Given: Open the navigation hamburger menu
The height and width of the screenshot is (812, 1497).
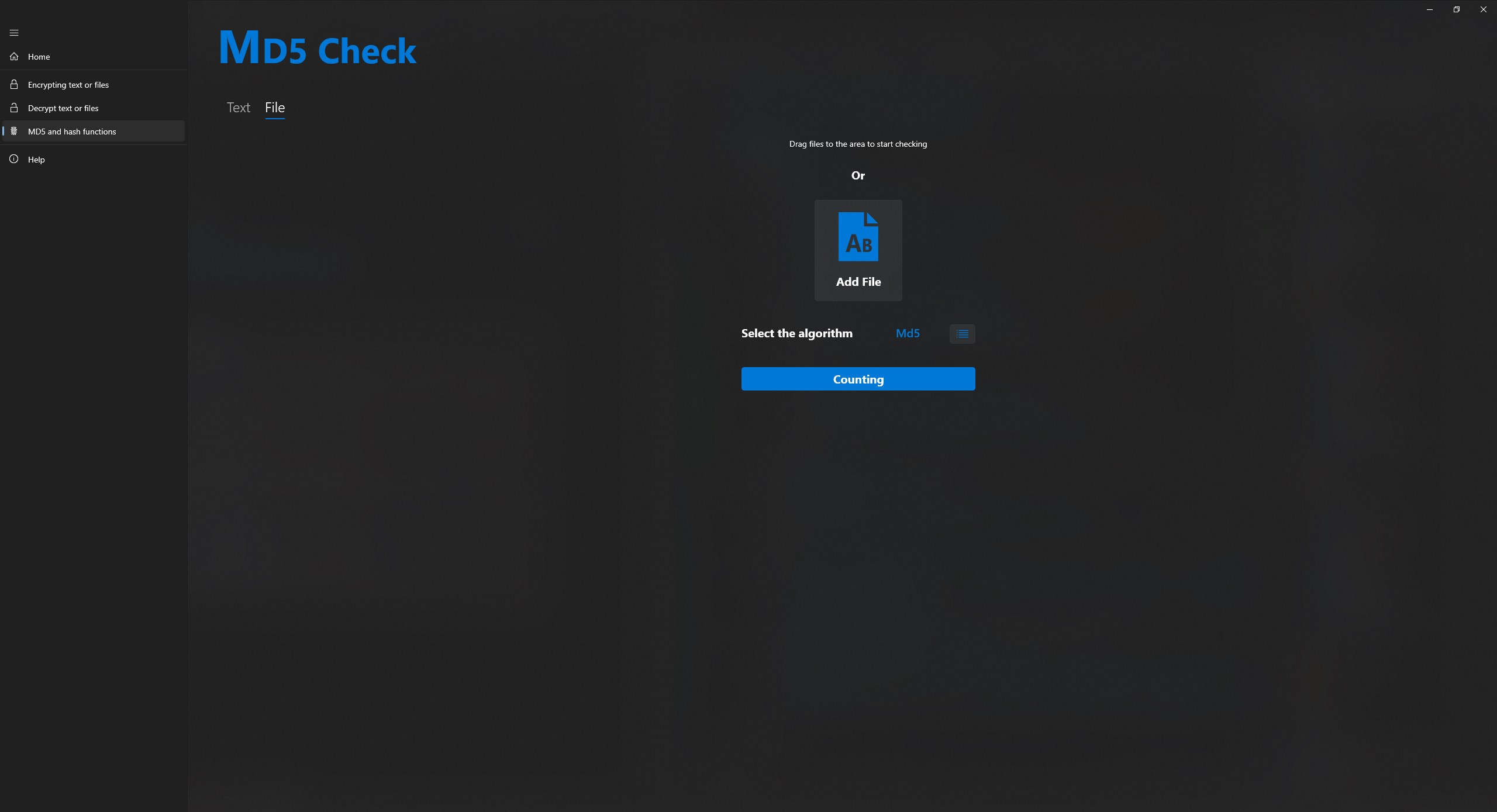Looking at the screenshot, I should [13, 33].
